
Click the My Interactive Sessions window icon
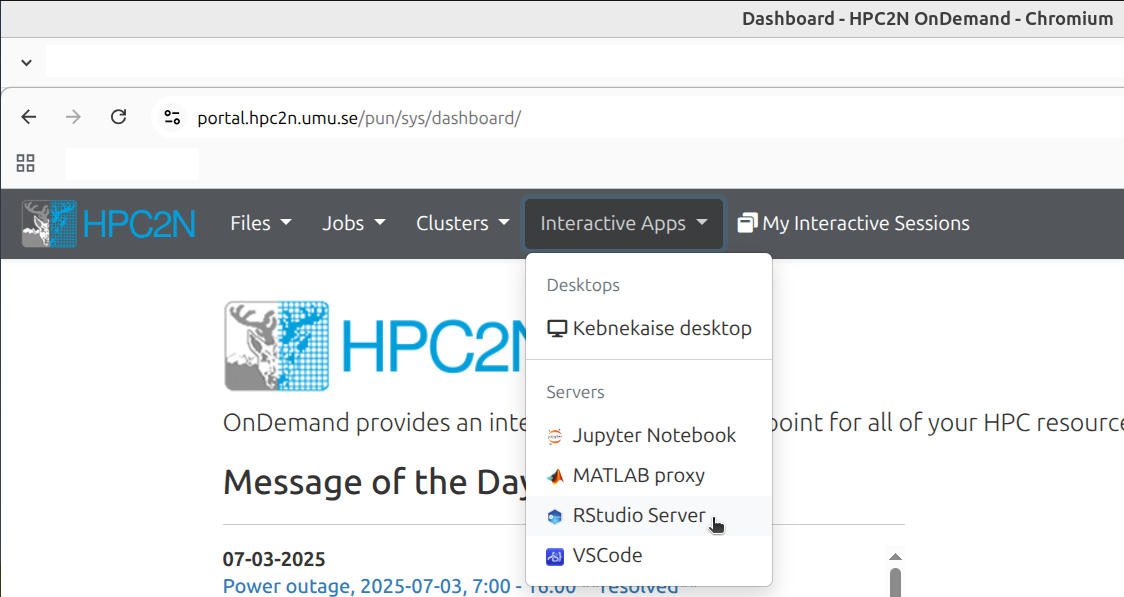point(746,222)
